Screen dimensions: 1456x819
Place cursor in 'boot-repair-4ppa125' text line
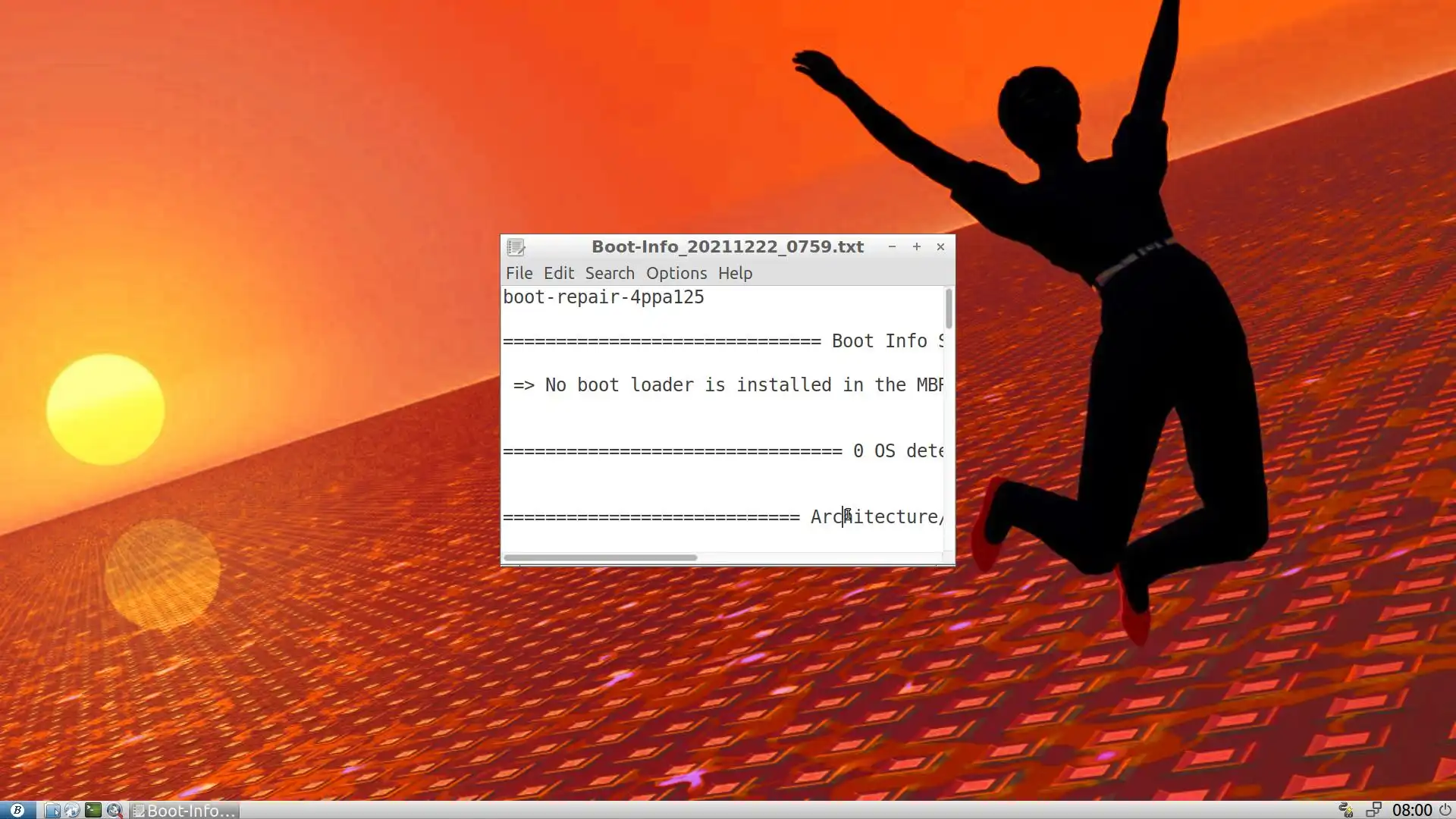pos(604,297)
